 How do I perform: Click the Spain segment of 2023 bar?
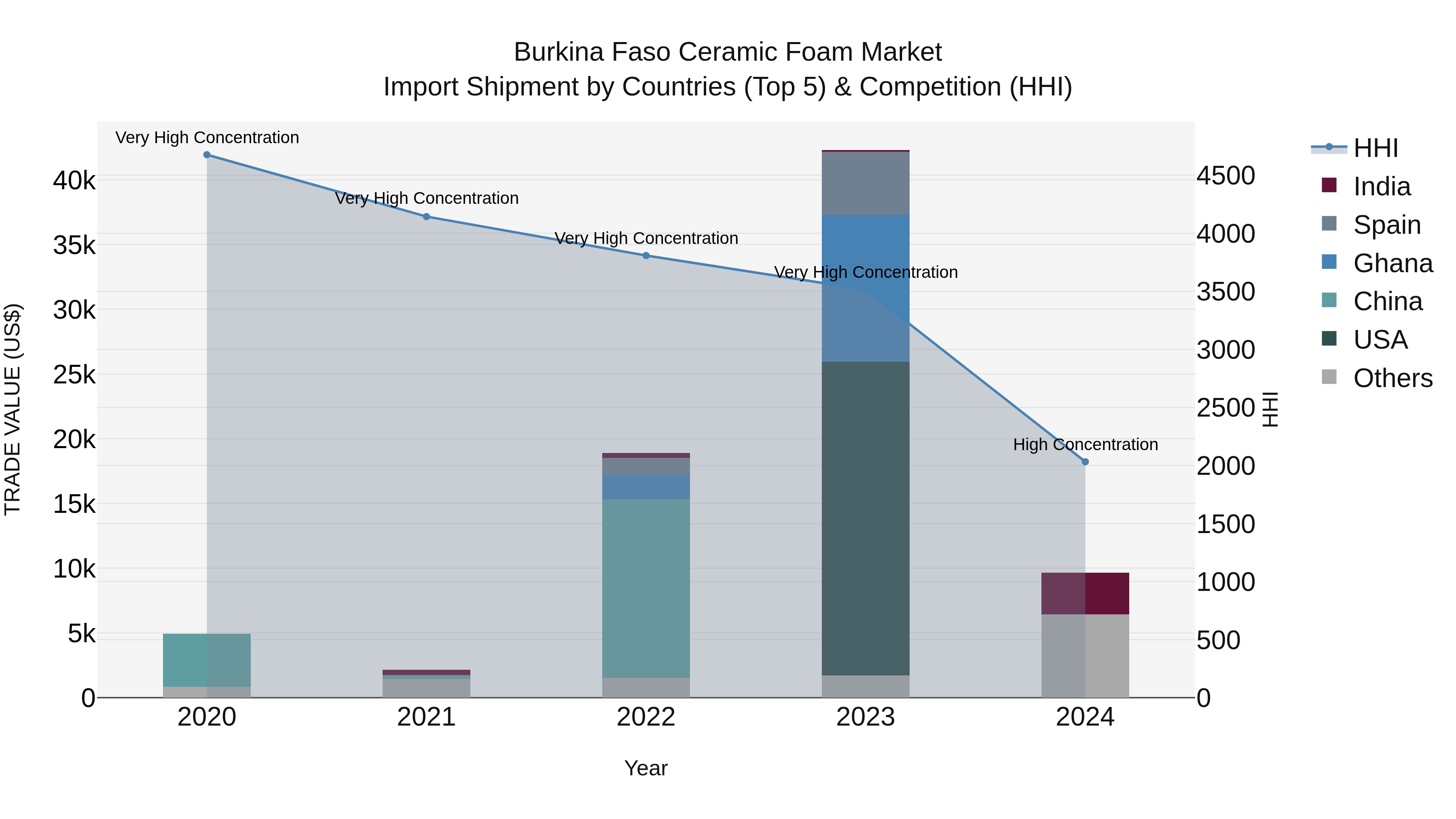coord(866,184)
